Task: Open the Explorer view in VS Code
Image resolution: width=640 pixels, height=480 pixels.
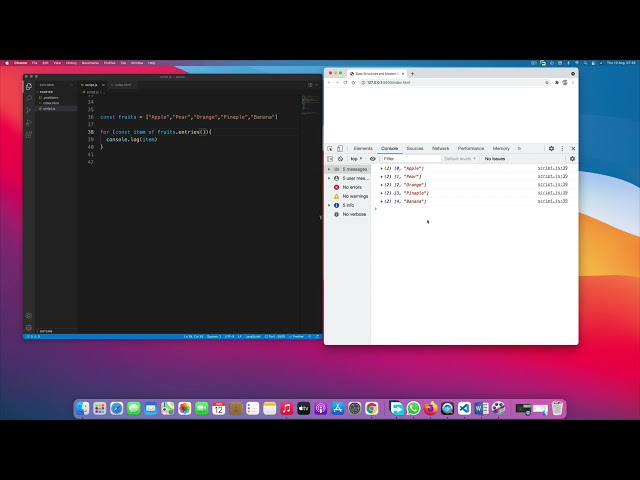Action: (29, 87)
